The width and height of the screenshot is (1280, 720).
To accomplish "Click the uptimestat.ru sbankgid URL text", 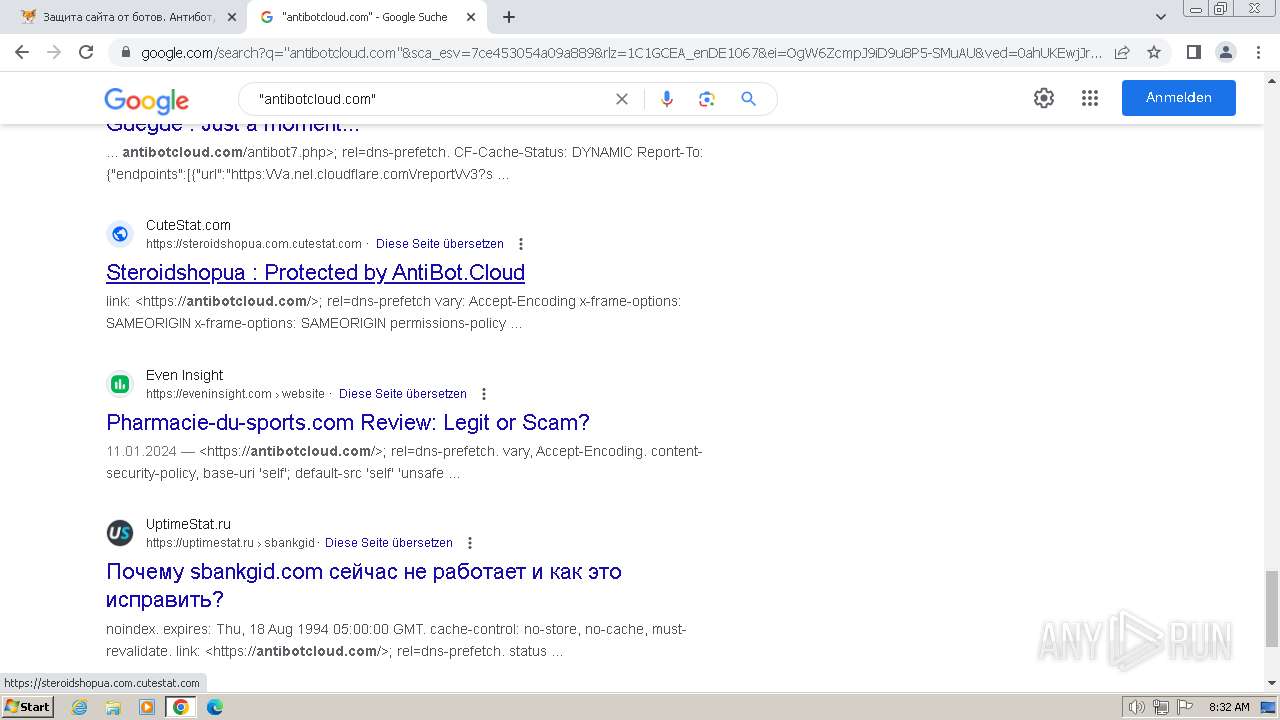I will coord(230,543).
